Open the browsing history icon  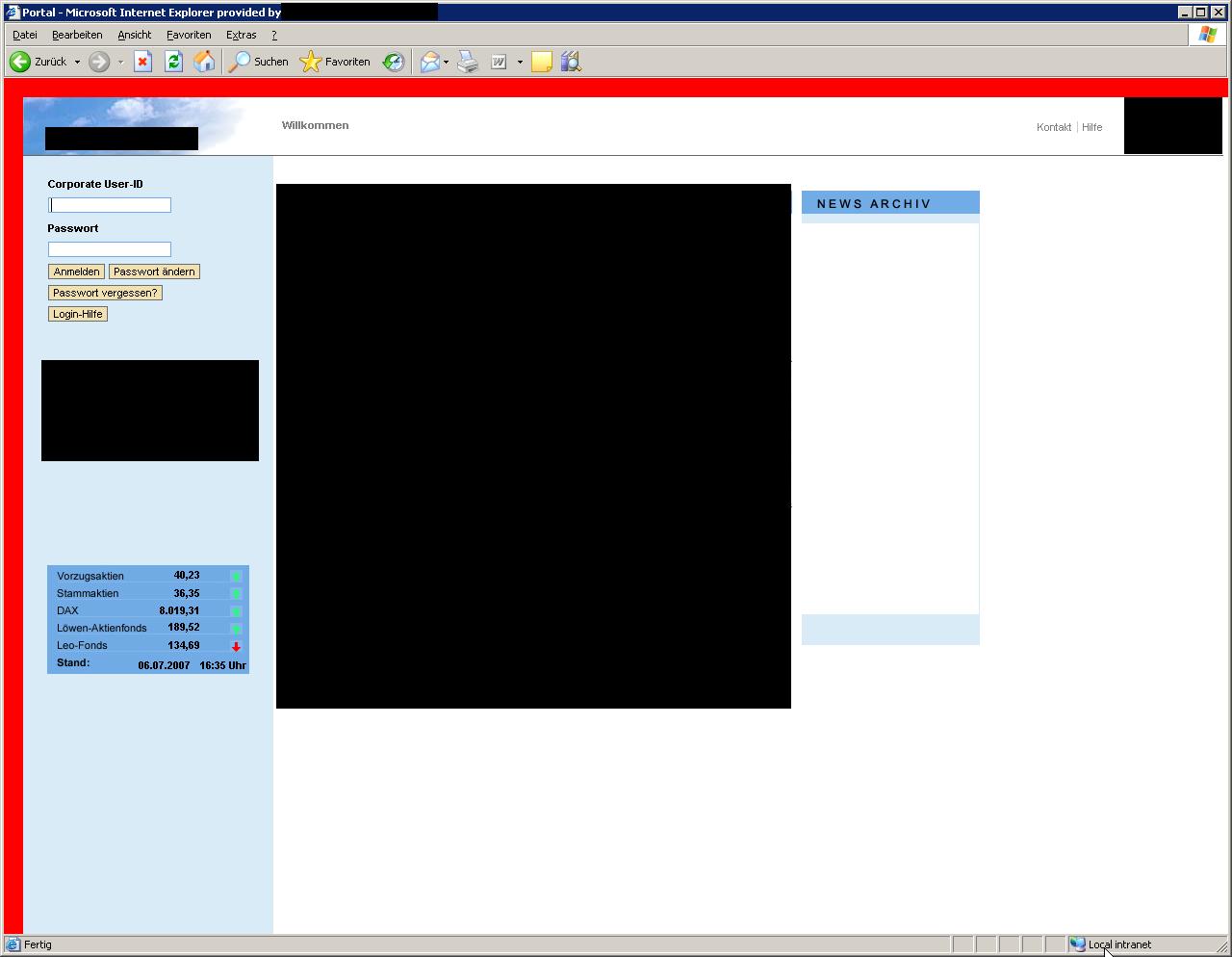pos(393,62)
